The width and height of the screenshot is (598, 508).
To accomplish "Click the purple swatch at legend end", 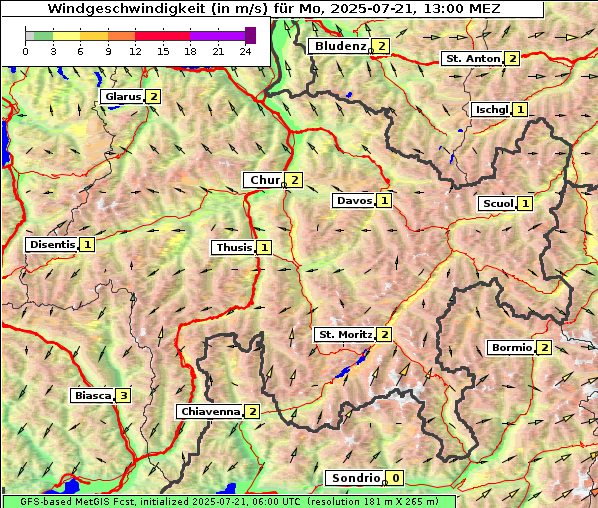I will click(x=250, y=35).
